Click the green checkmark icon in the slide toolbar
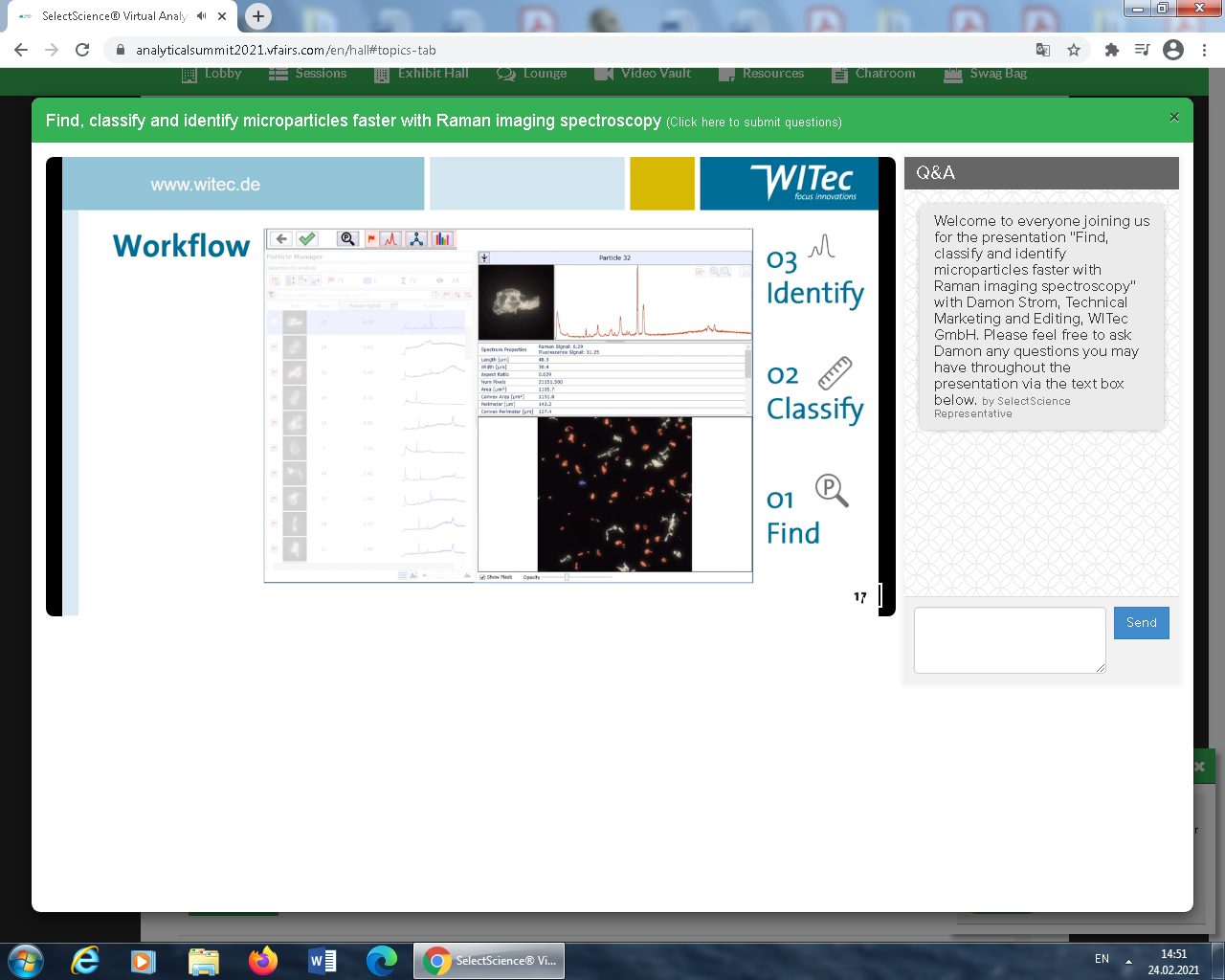This screenshot has height=980, width=1225. [307, 239]
